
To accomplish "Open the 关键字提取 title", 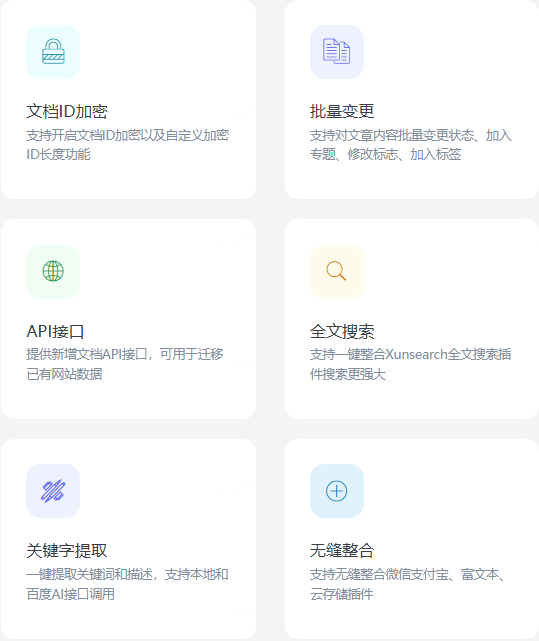I will coord(67,551).
